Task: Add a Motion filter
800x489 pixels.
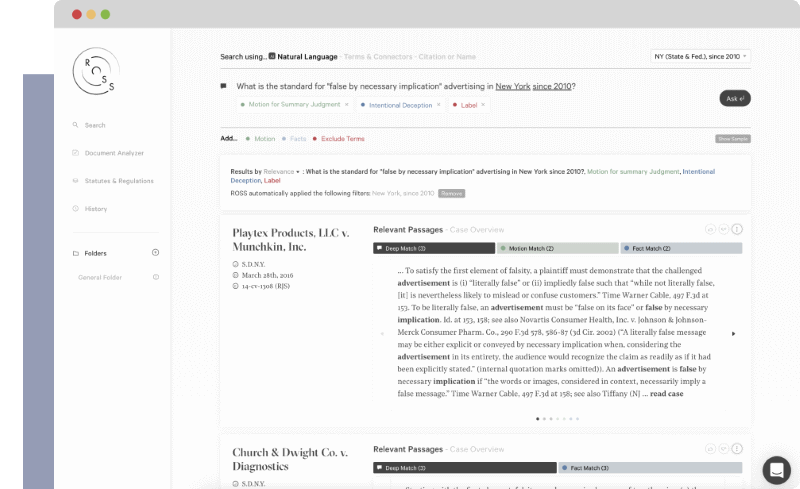Action: 260,138
